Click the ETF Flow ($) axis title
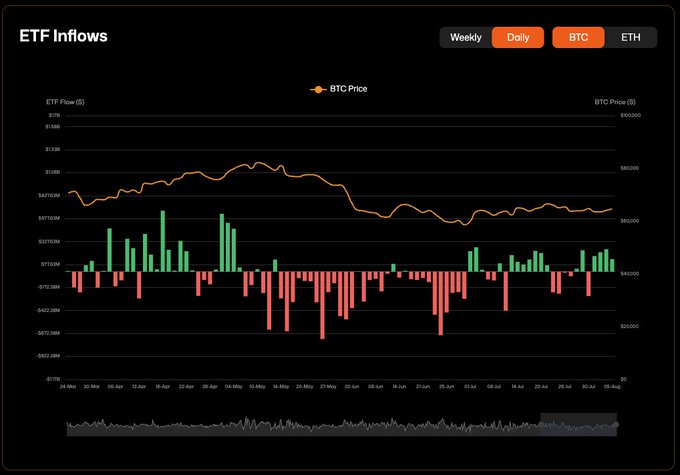680x475 pixels. [65, 102]
